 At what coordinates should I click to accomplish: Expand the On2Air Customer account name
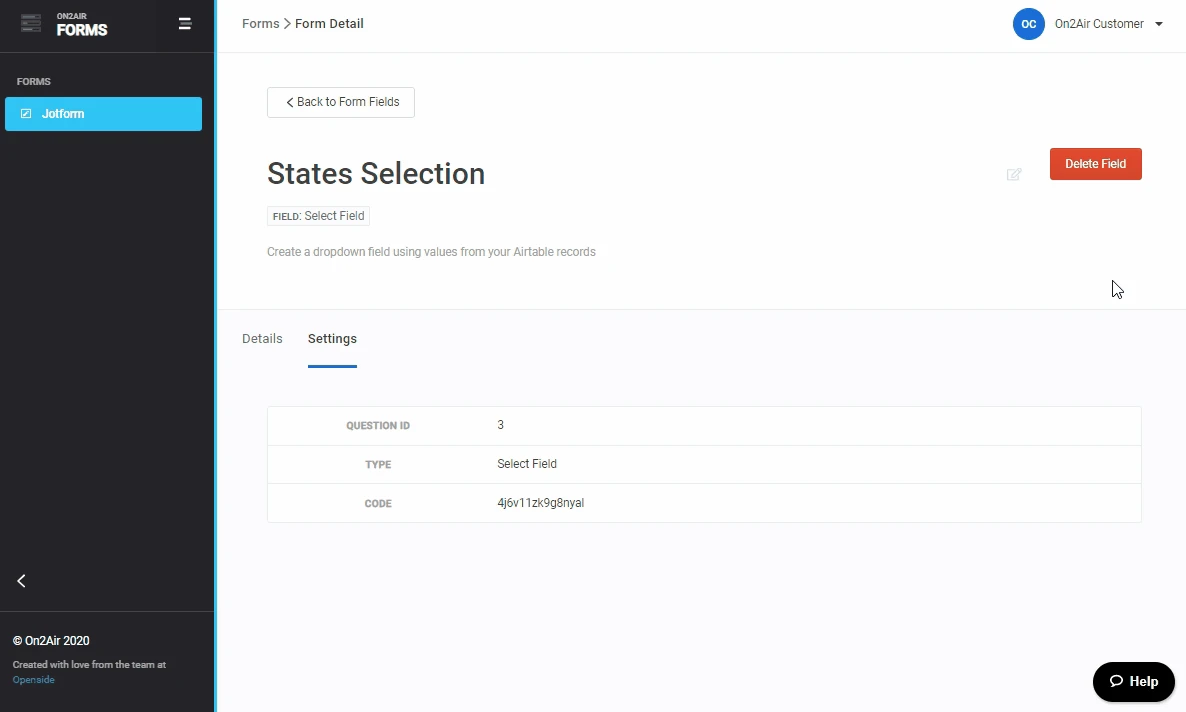pos(1099,24)
